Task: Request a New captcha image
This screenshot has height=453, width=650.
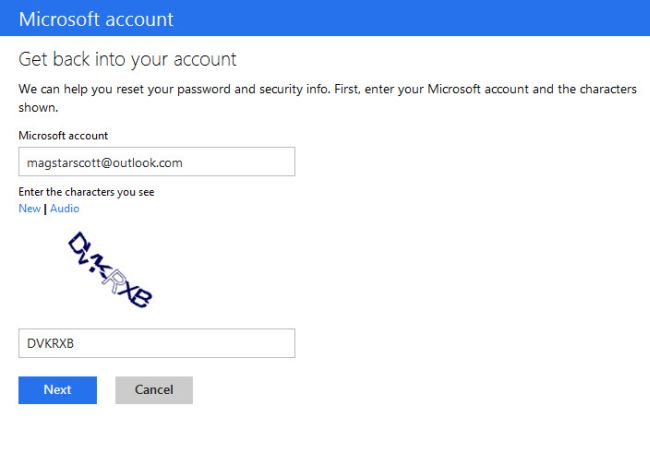Action: pos(29,208)
